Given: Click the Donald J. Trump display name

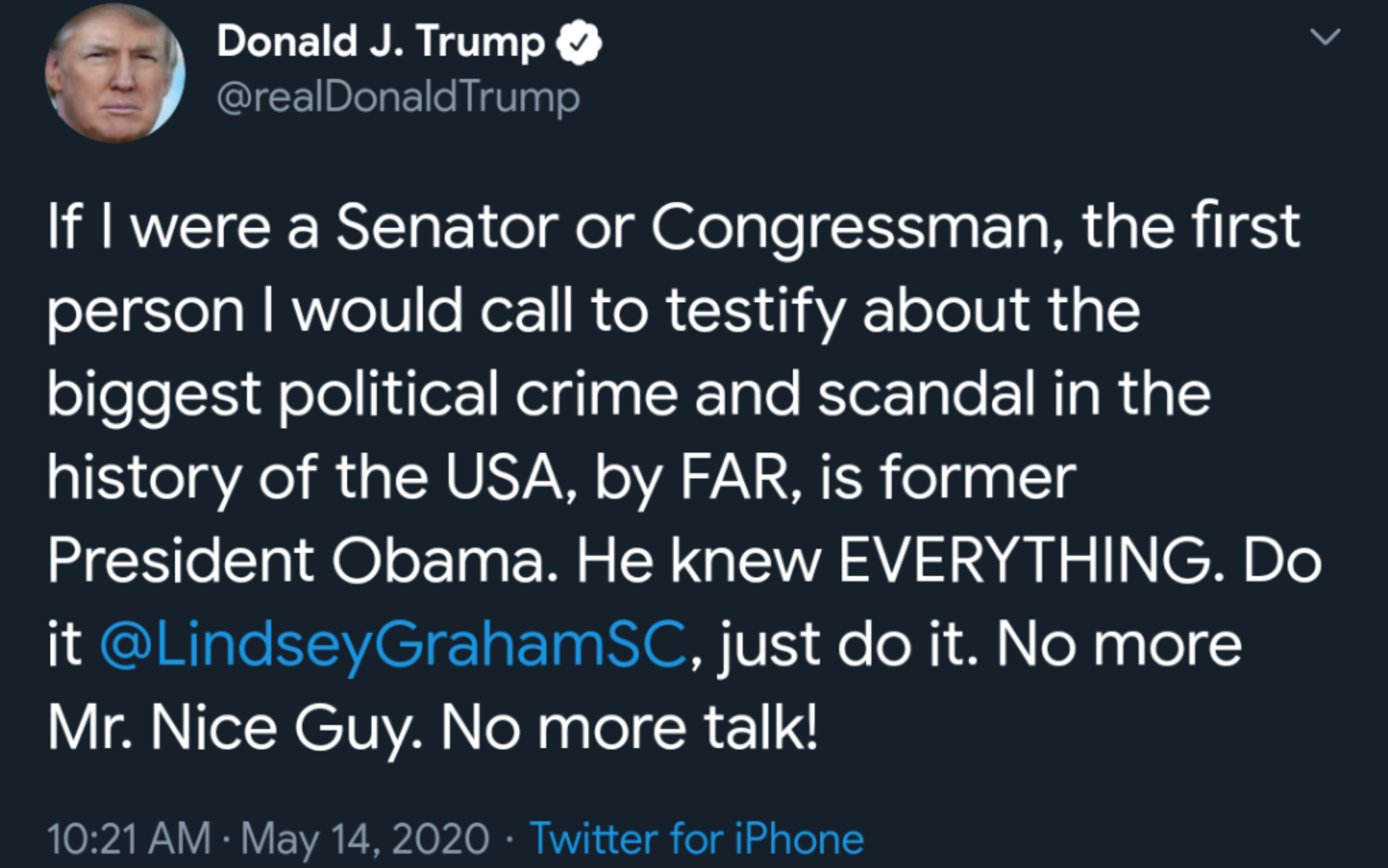Looking at the screenshot, I should click(381, 43).
